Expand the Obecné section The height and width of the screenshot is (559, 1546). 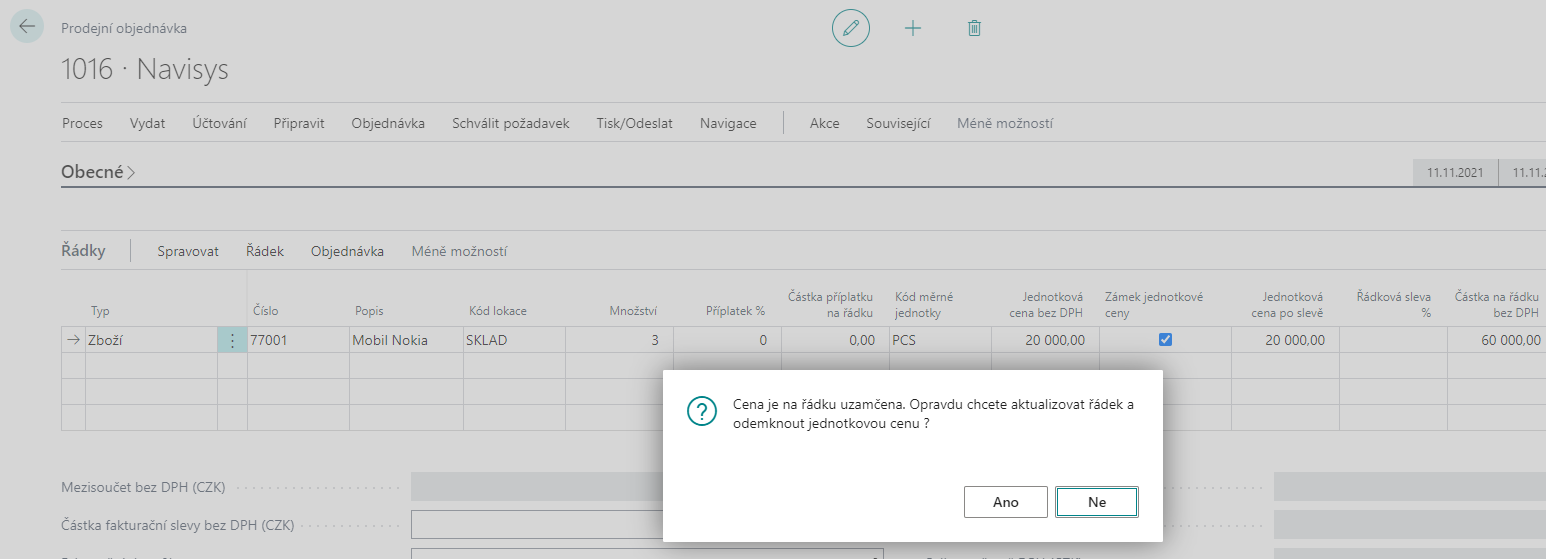(x=98, y=172)
